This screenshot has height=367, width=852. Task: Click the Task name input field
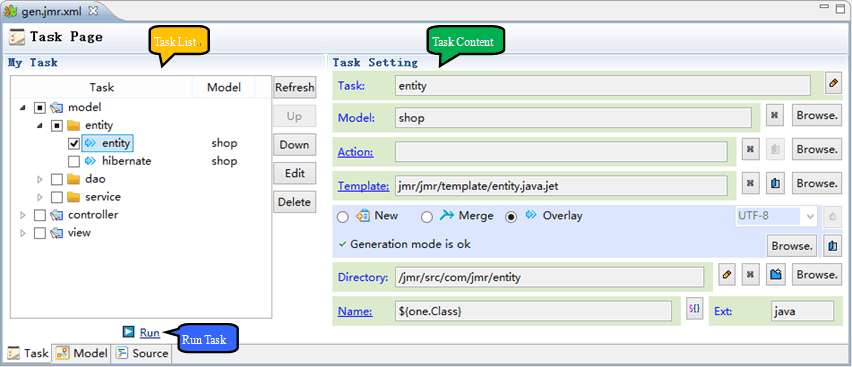[x=603, y=86]
